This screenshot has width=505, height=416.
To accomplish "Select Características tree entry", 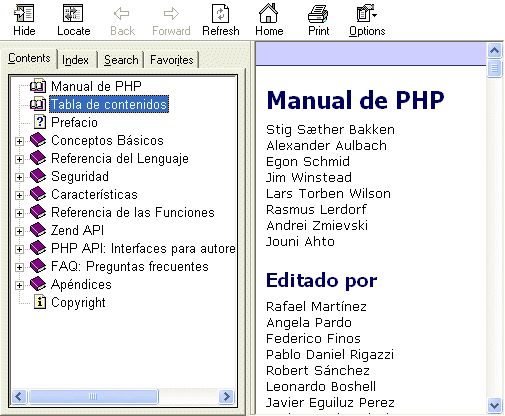I will 94,194.
